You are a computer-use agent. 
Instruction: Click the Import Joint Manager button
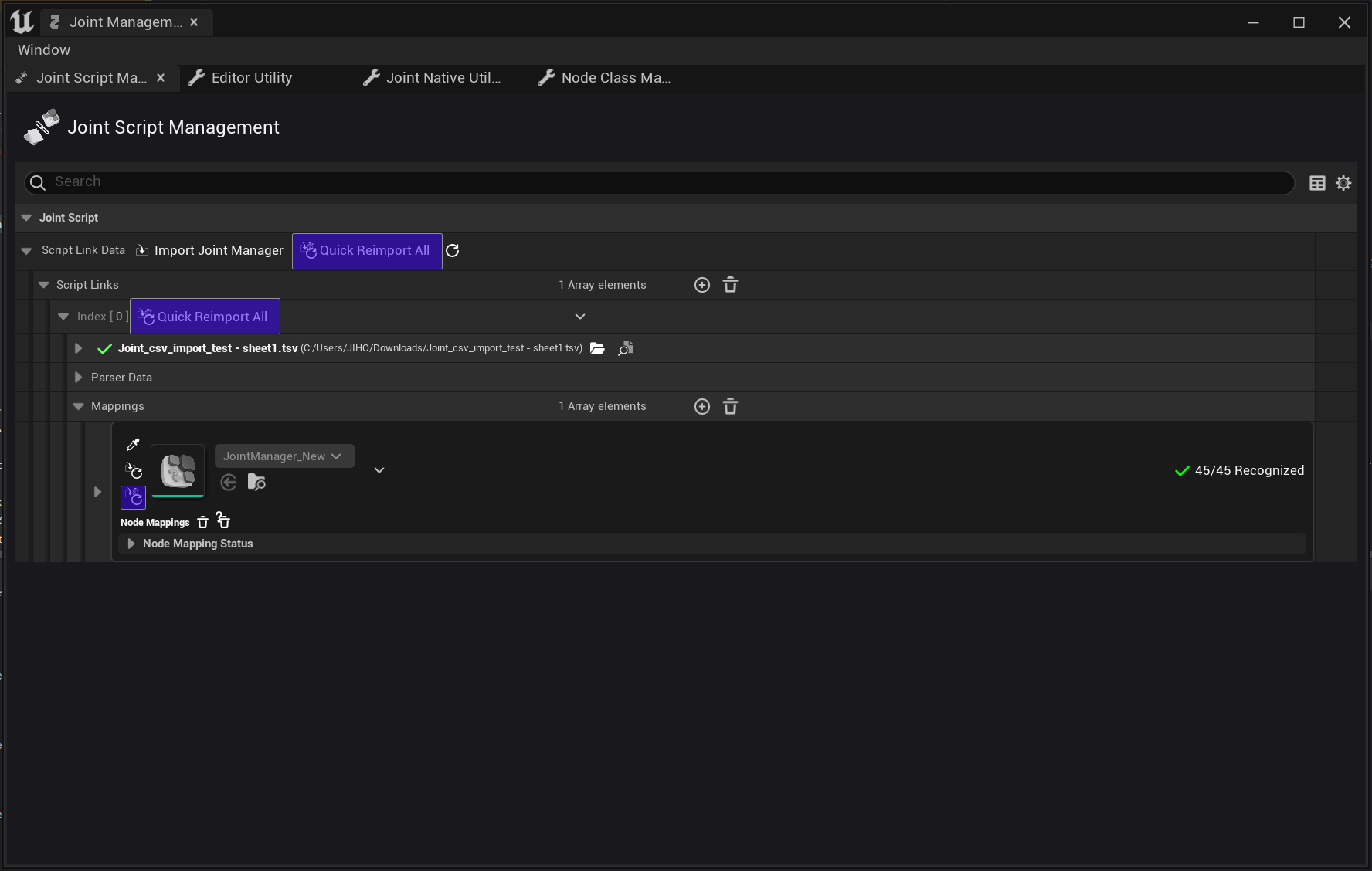click(210, 251)
